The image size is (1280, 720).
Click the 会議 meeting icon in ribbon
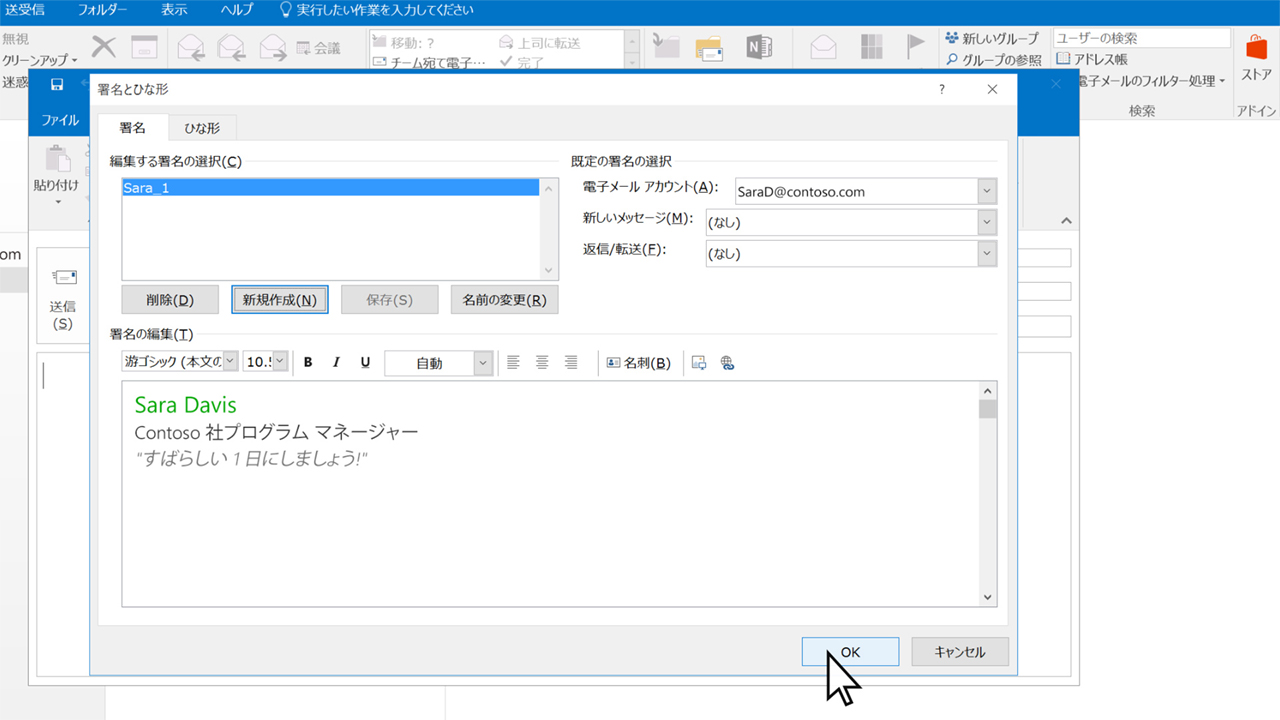(319, 47)
